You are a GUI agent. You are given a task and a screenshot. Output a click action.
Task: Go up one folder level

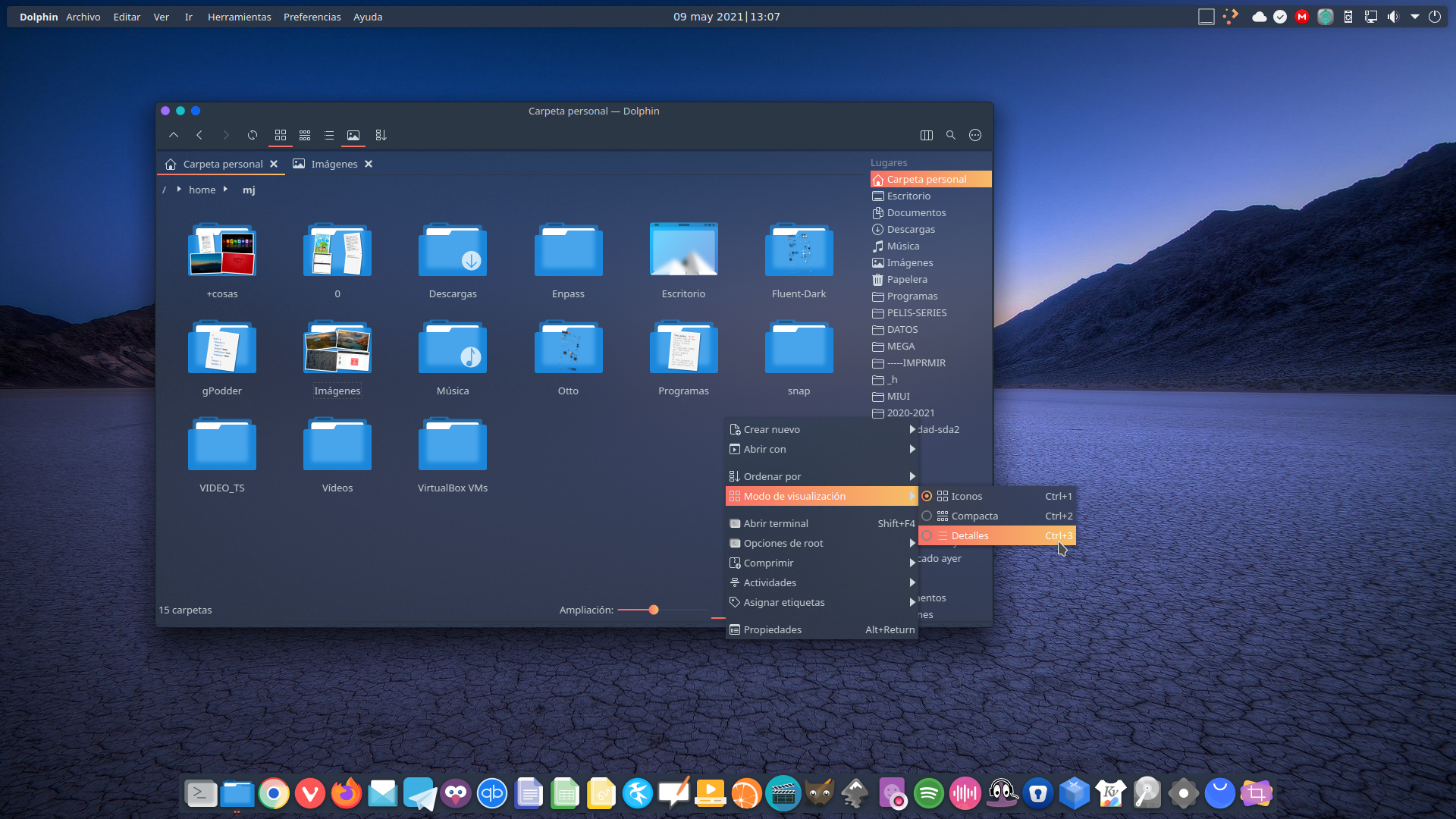[174, 135]
